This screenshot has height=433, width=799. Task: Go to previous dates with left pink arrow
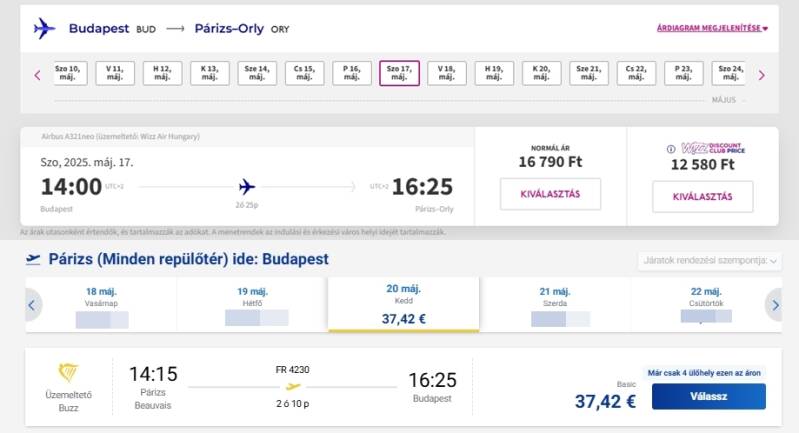38,75
